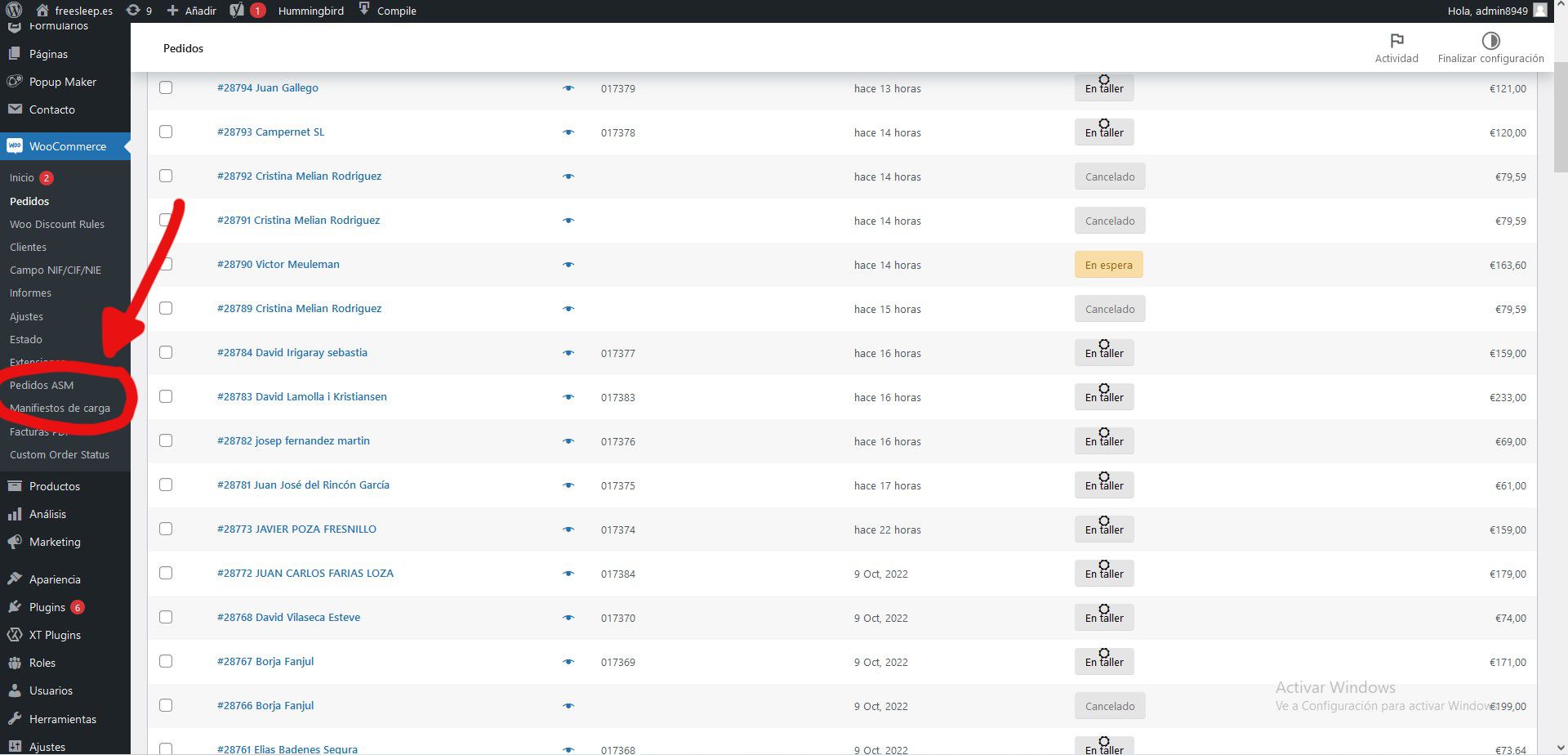Open Manifiestos de carga submenu item

click(60, 408)
